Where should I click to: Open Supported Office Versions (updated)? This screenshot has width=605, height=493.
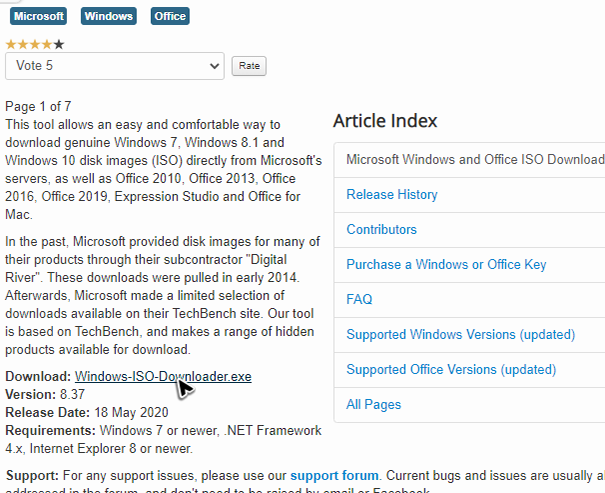point(451,370)
